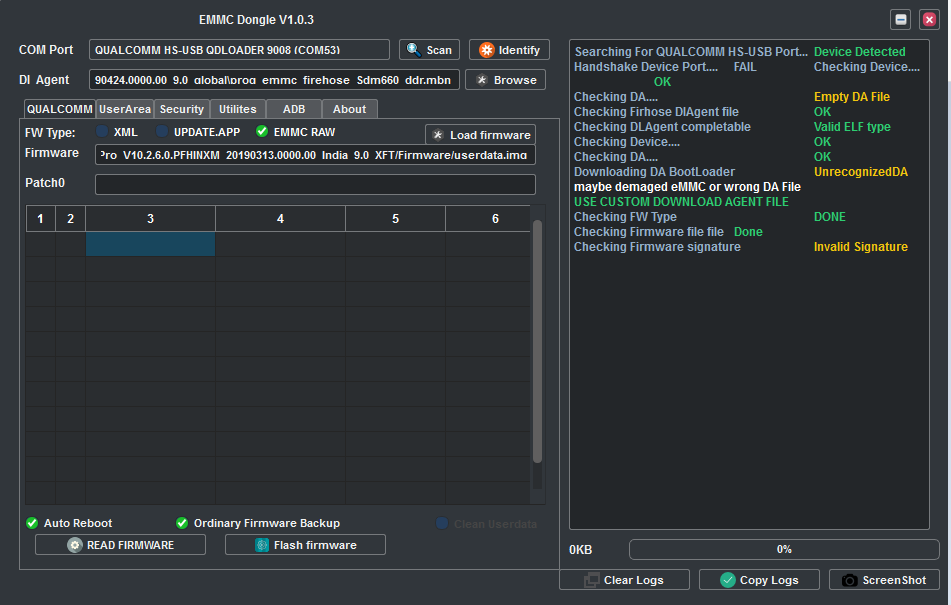Open the About tab
The width and height of the screenshot is (951, 605).
click(x=349, y=109)
